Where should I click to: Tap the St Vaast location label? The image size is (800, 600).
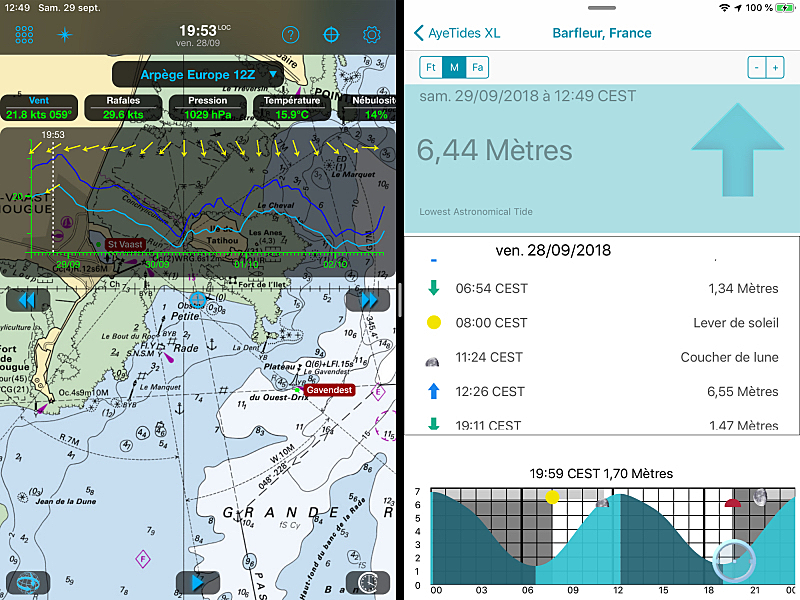pos(125,244)
